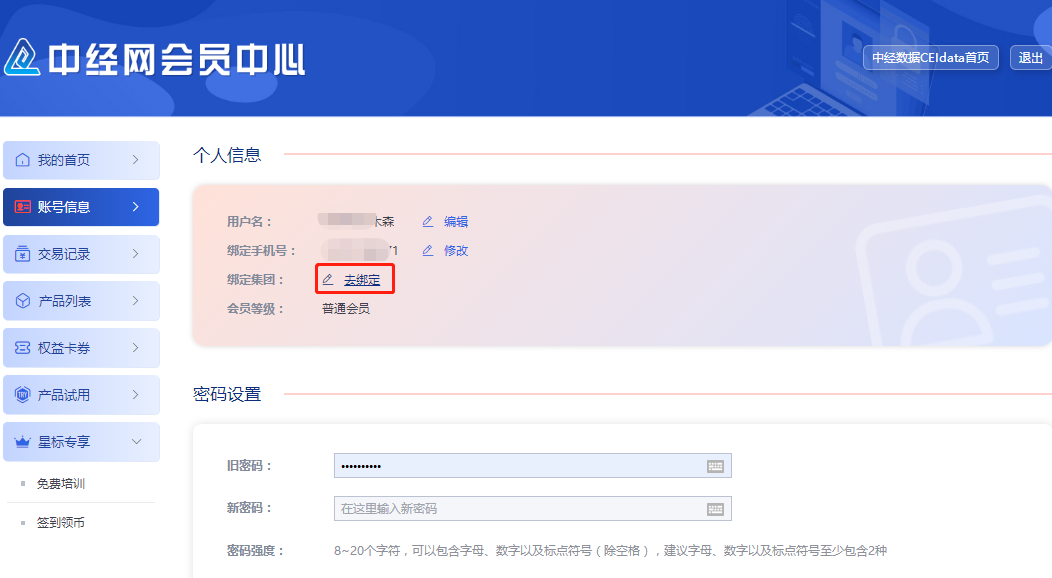Expand 交易记录 with its arrow
Screen dimensions: 1052x578
pos(136,254)
